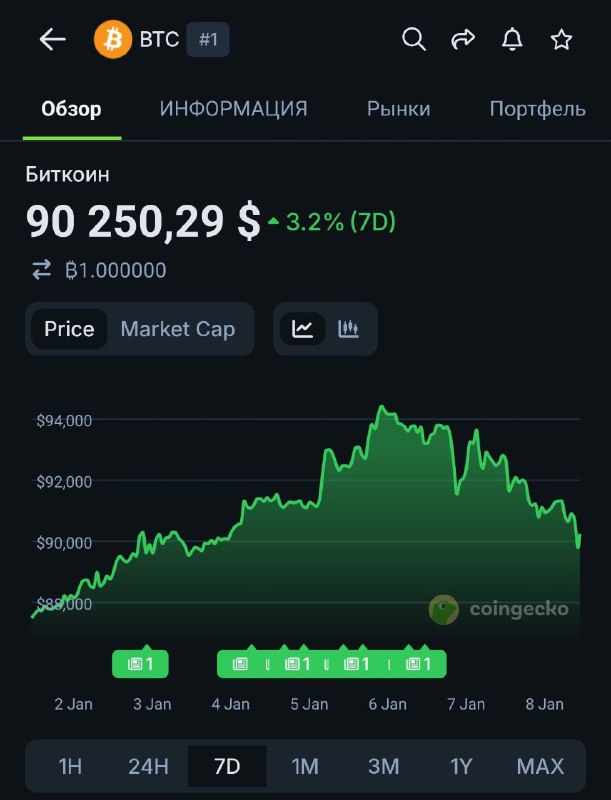Viewport: 611px width, 800px height.
Task: Open notifications via the bell icon
Action: pos(513,40)
